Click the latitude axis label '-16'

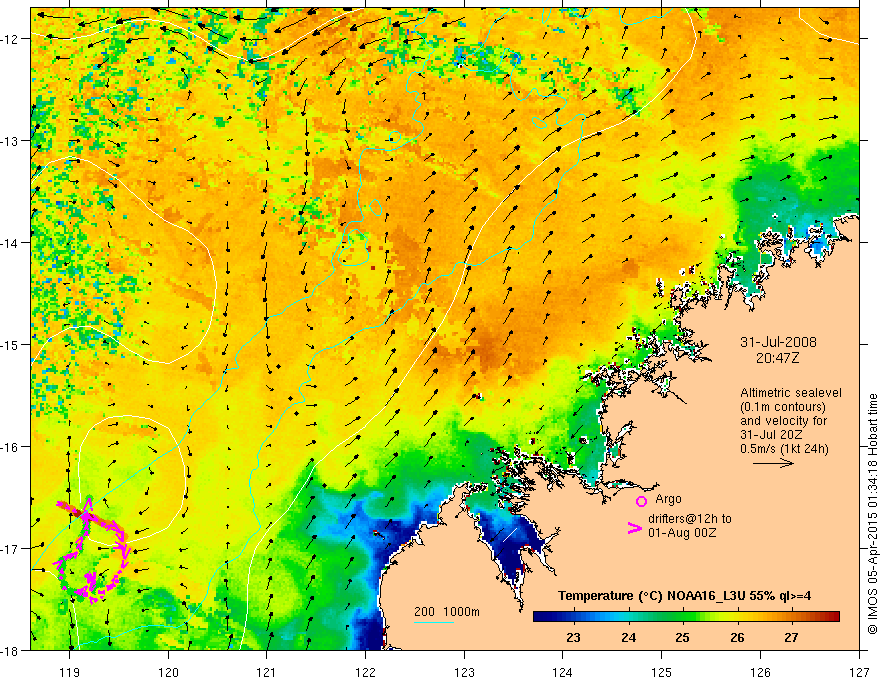(x=9, y=447)
